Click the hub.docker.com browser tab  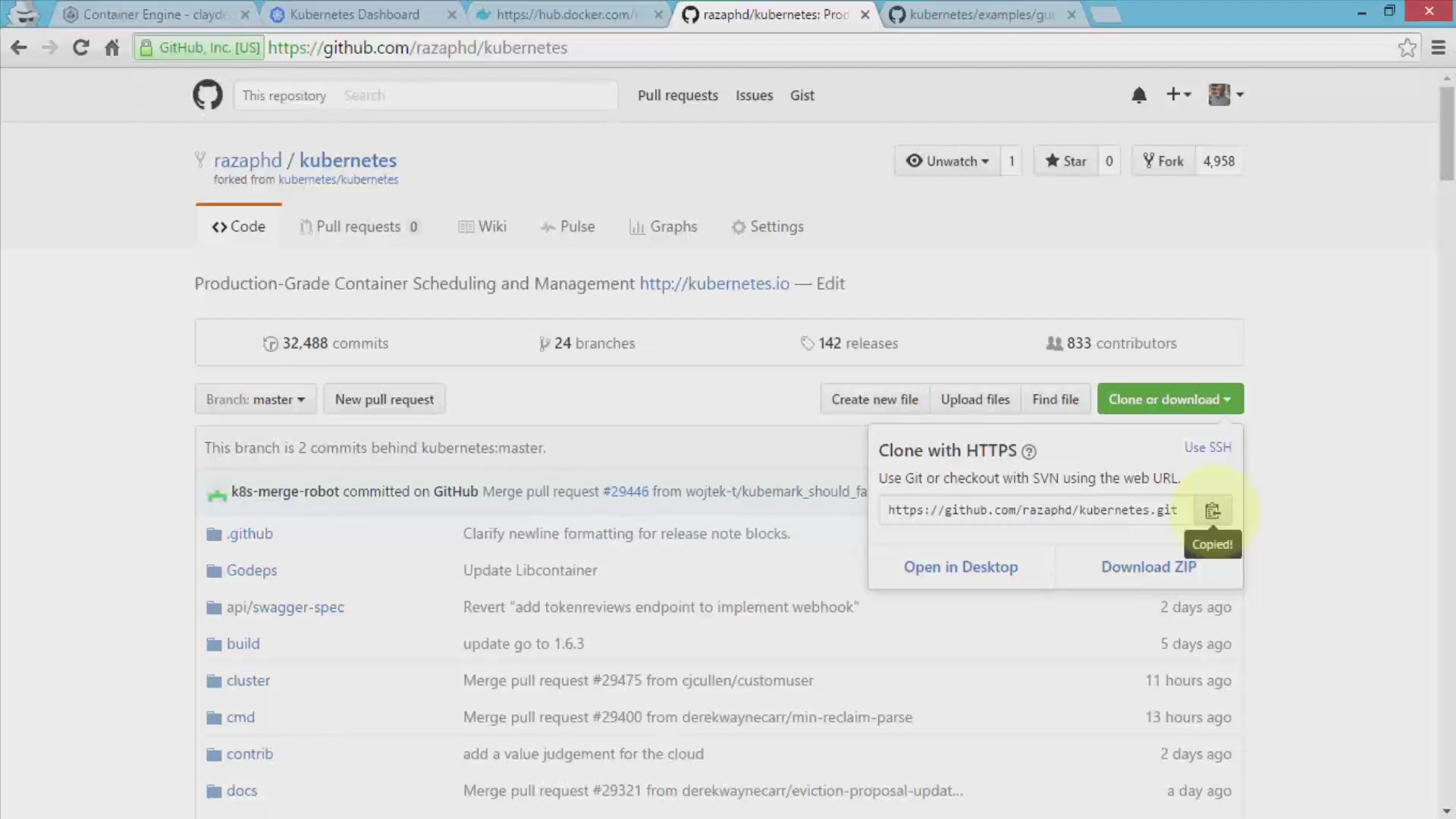(x=571, y=14)
